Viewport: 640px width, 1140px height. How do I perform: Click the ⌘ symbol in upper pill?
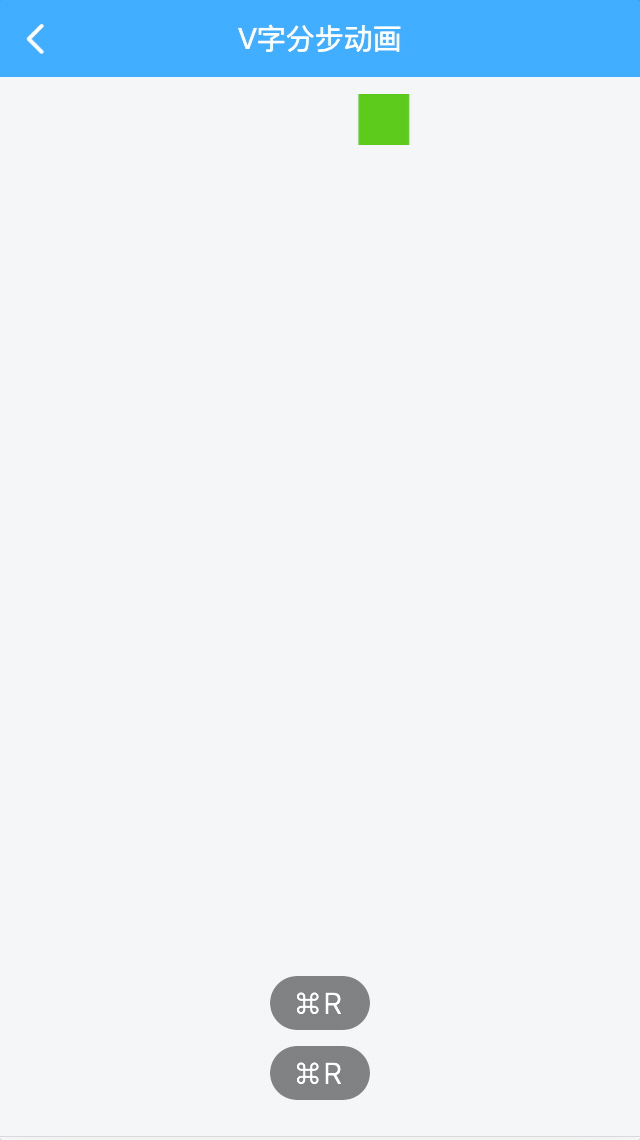tap(308, 1004)
